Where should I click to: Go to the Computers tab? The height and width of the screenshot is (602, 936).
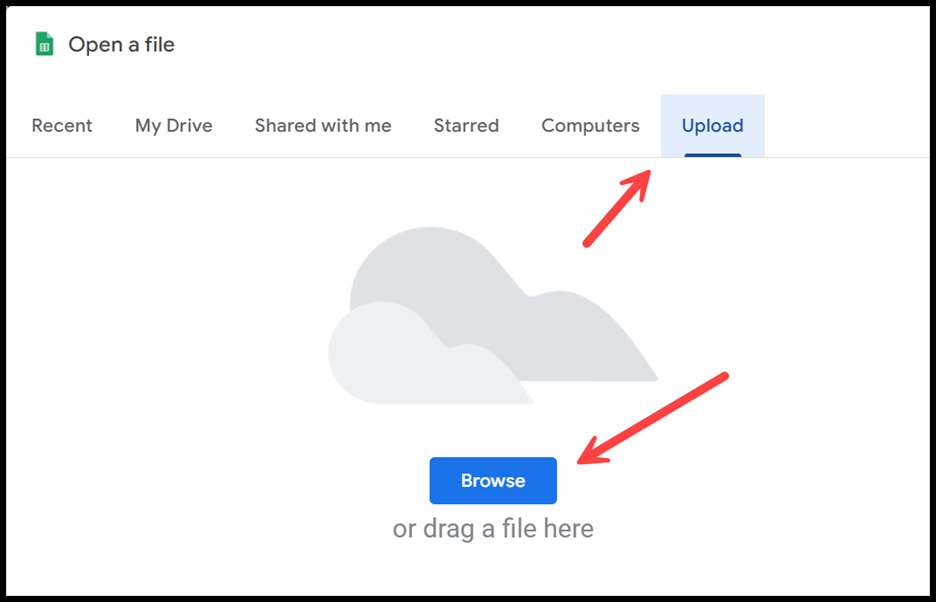tap(590, 126)
